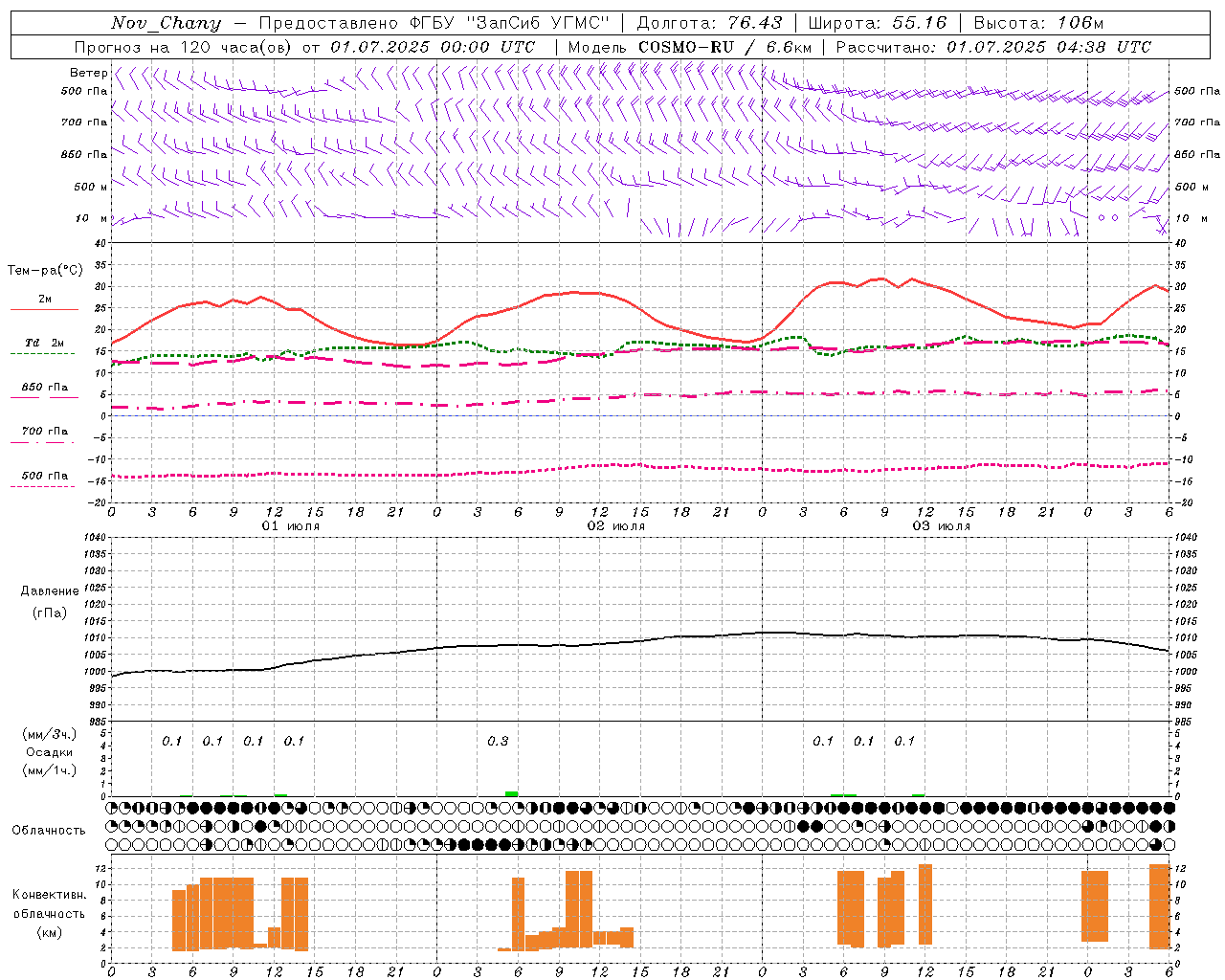The height and width of the screenshot is (980, 1225).
Task: Click the "700 гПа" dash-dot legend line
Action: tap(42, 442)
